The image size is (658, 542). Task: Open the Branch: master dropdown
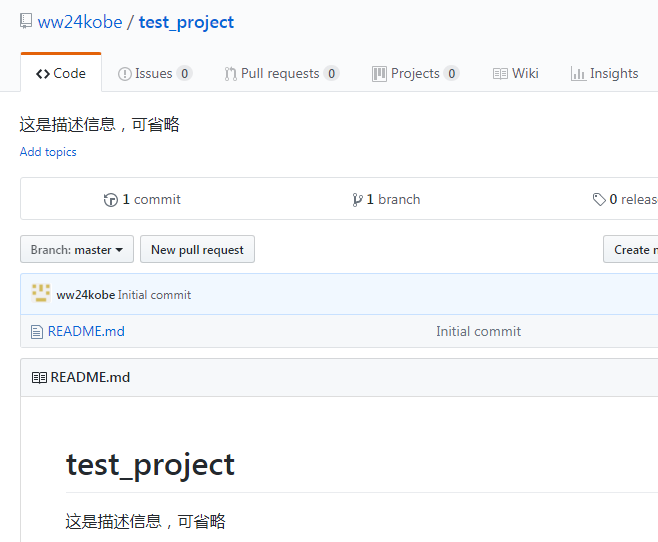pyautogui.click(x=77, y=250)
